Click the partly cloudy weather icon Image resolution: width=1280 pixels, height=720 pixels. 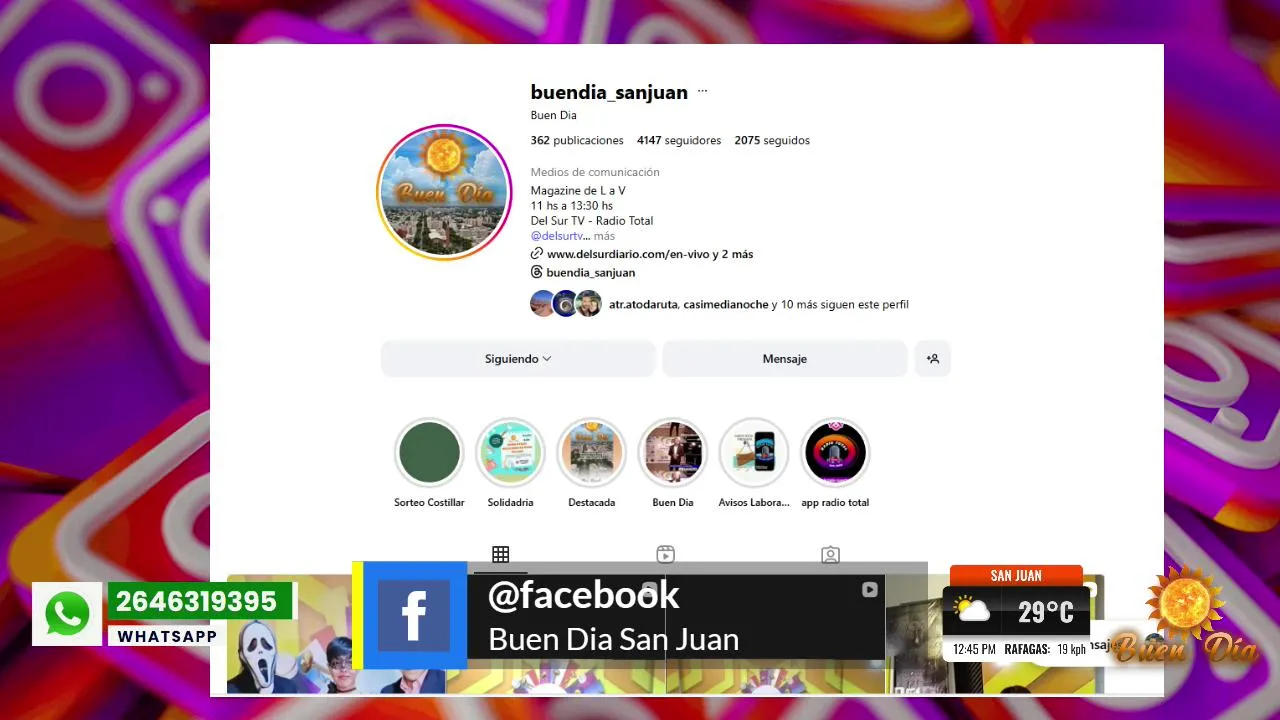click(971, 609)
